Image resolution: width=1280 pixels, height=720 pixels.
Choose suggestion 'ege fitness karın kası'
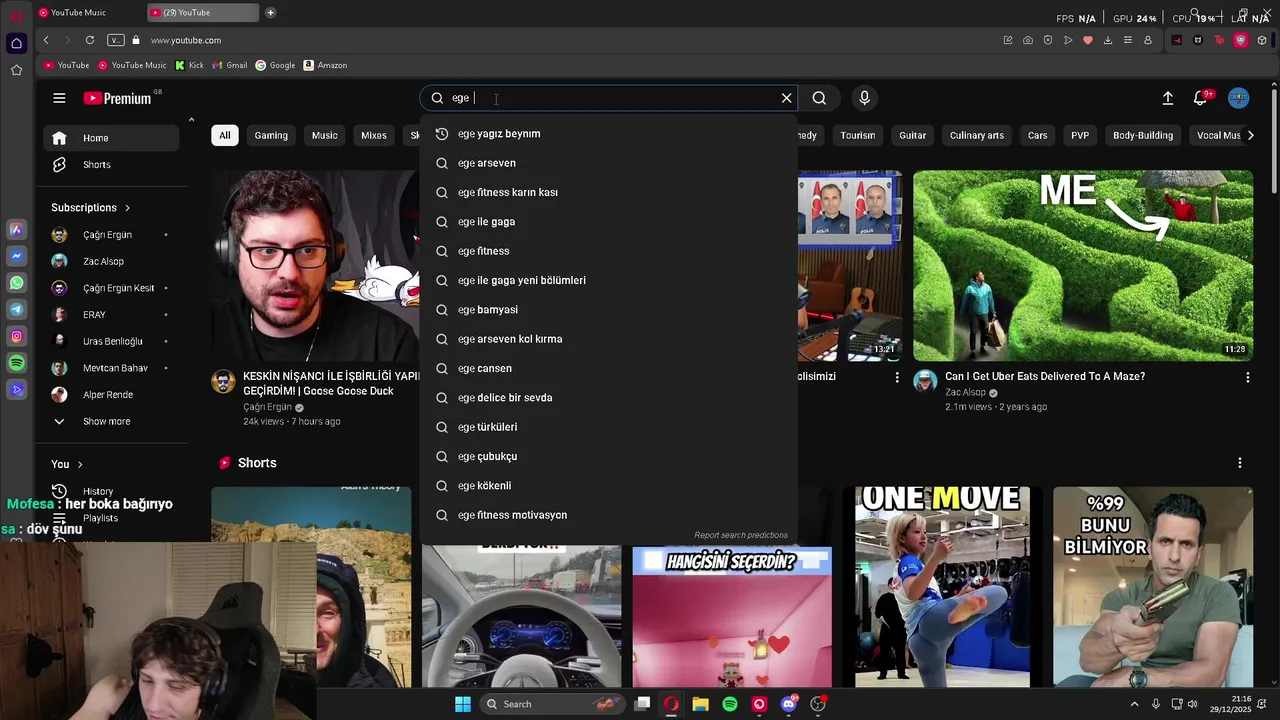pyautogui.click(x=608, y=192)
